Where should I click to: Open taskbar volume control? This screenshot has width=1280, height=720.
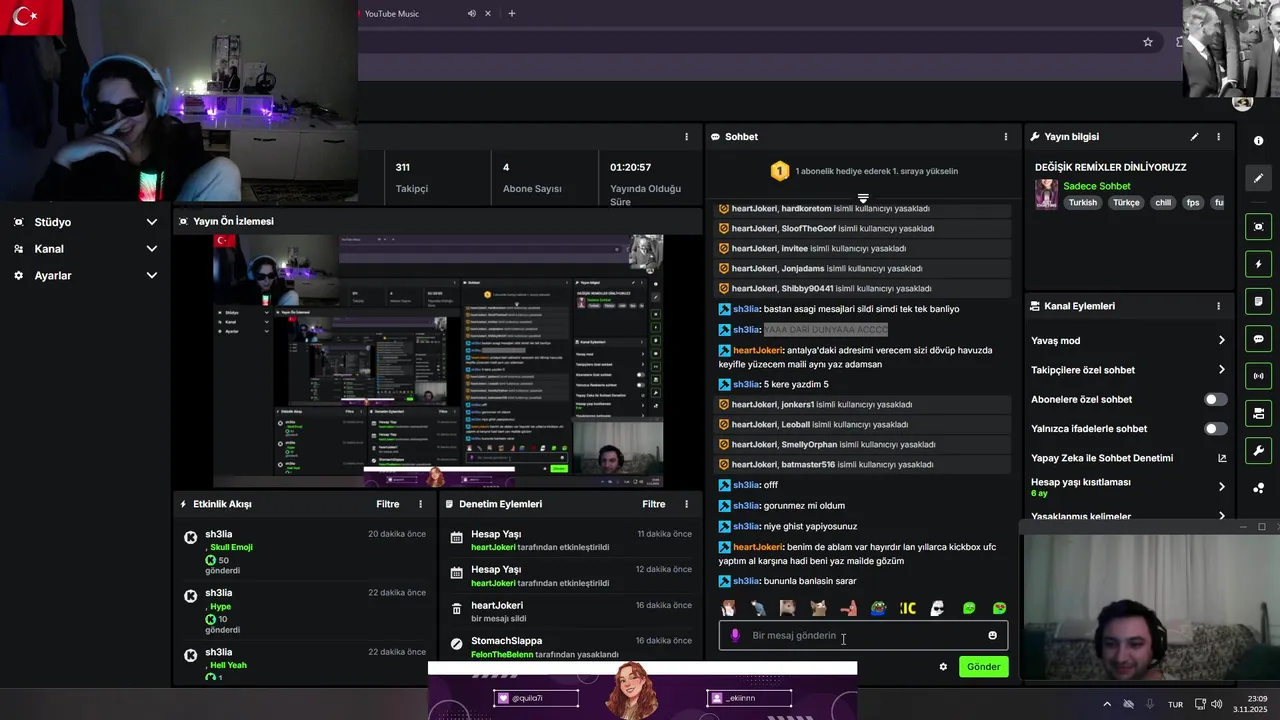(1217, 704)
